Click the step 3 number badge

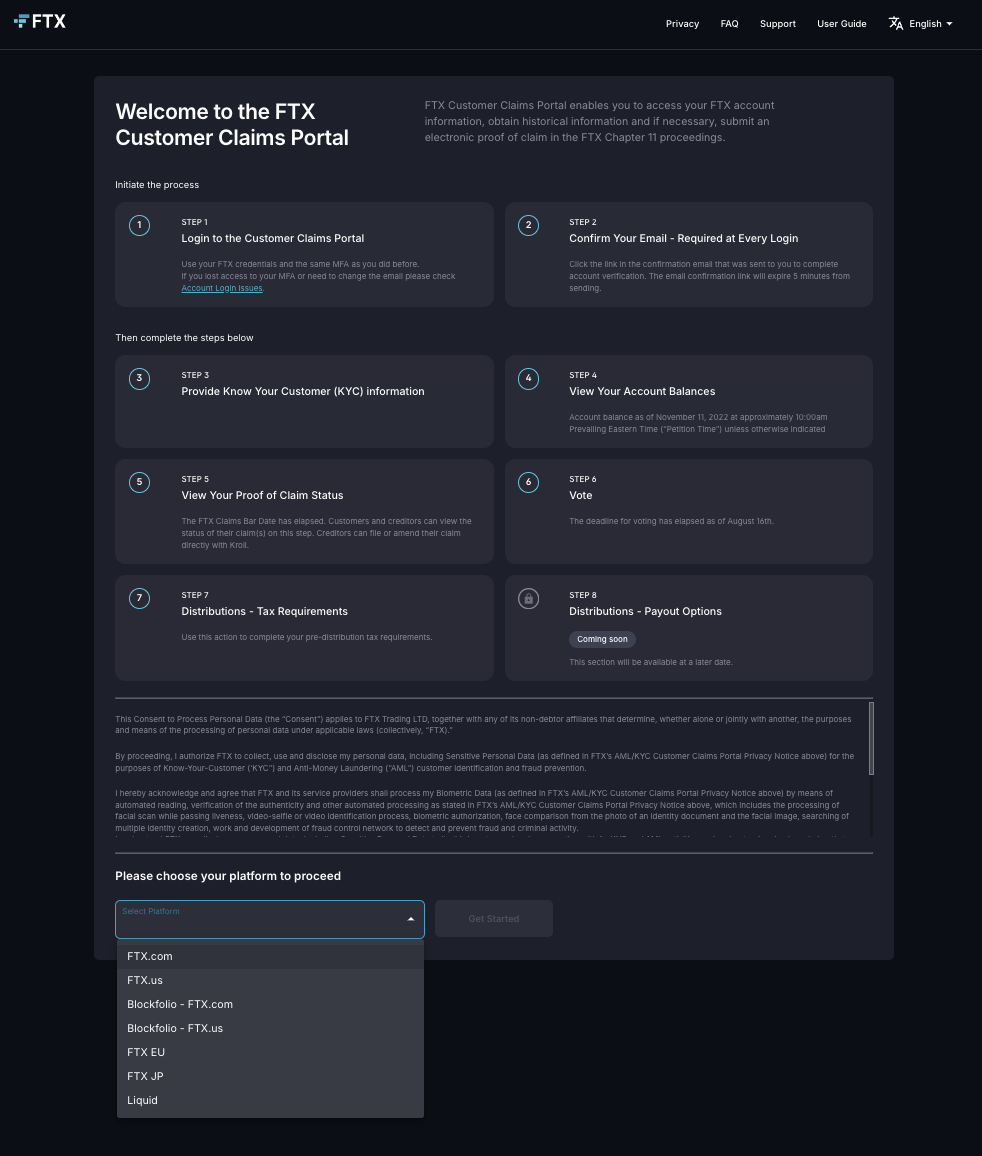(x=140, y=378)
